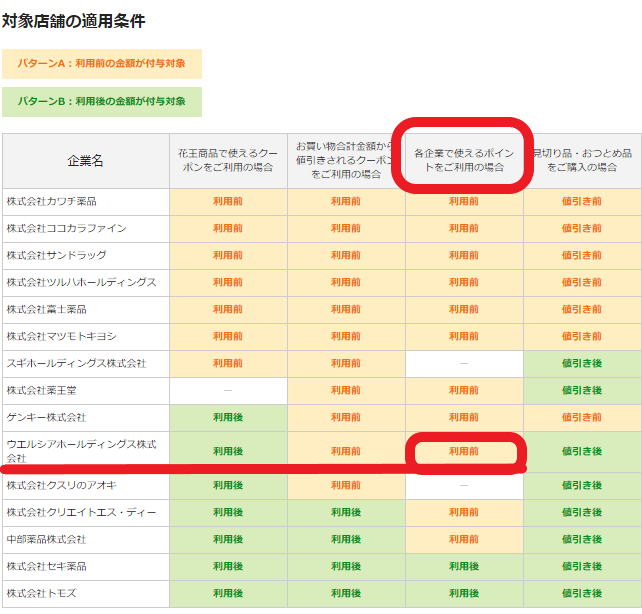Select company name スギホールディングス株式会社
The height and width of the screenshot is (614, 642).
76,363
